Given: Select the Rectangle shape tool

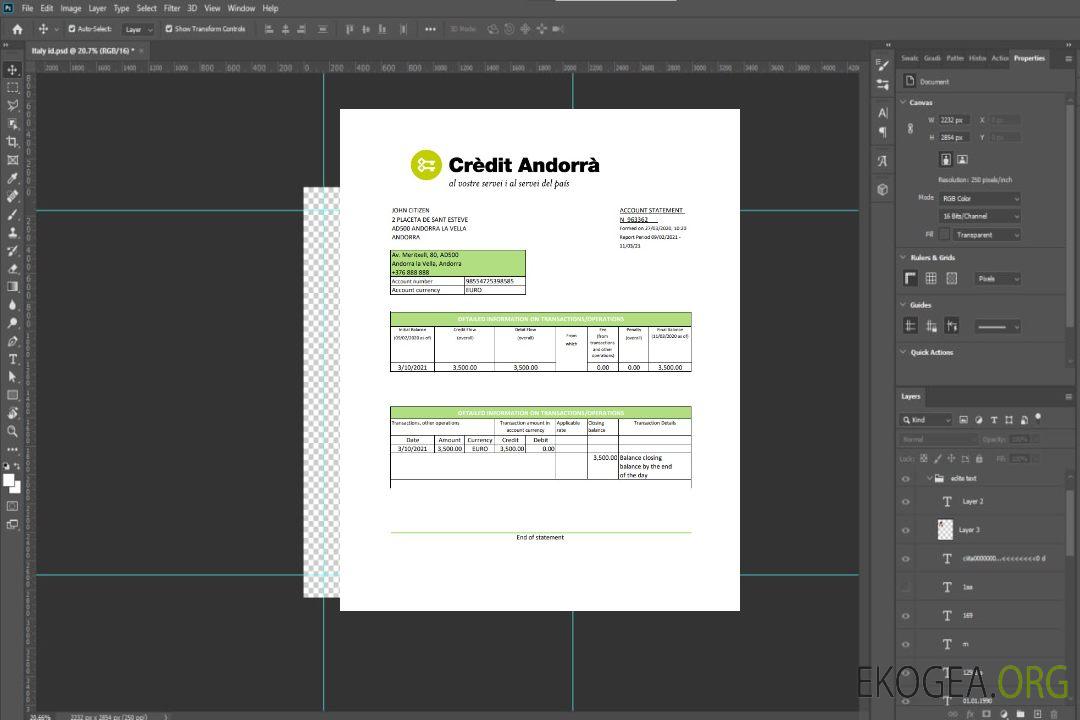Looking at the screenshot, I should point(12,395).
